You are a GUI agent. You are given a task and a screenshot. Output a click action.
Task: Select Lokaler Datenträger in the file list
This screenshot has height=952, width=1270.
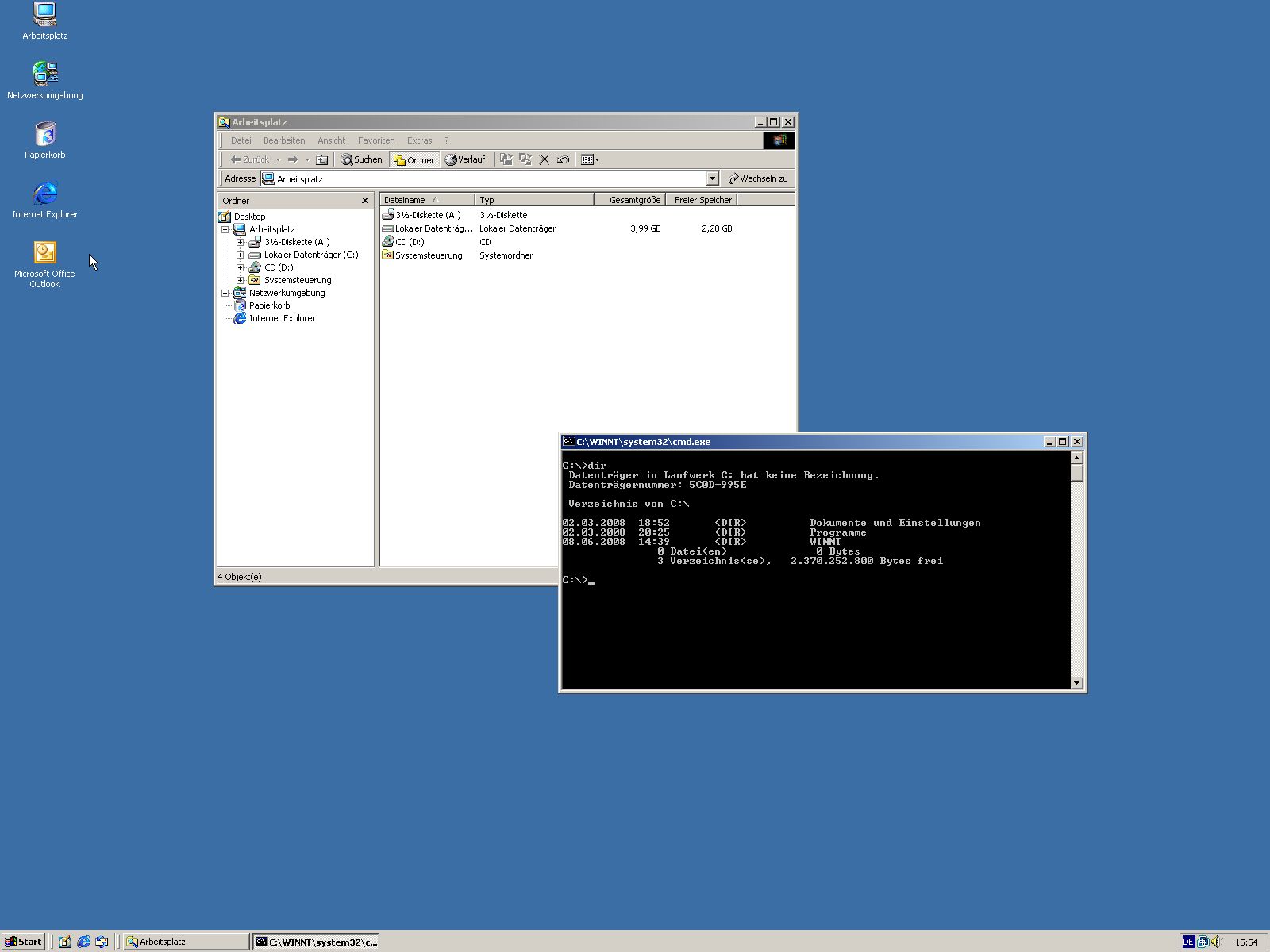click(427, 228)
